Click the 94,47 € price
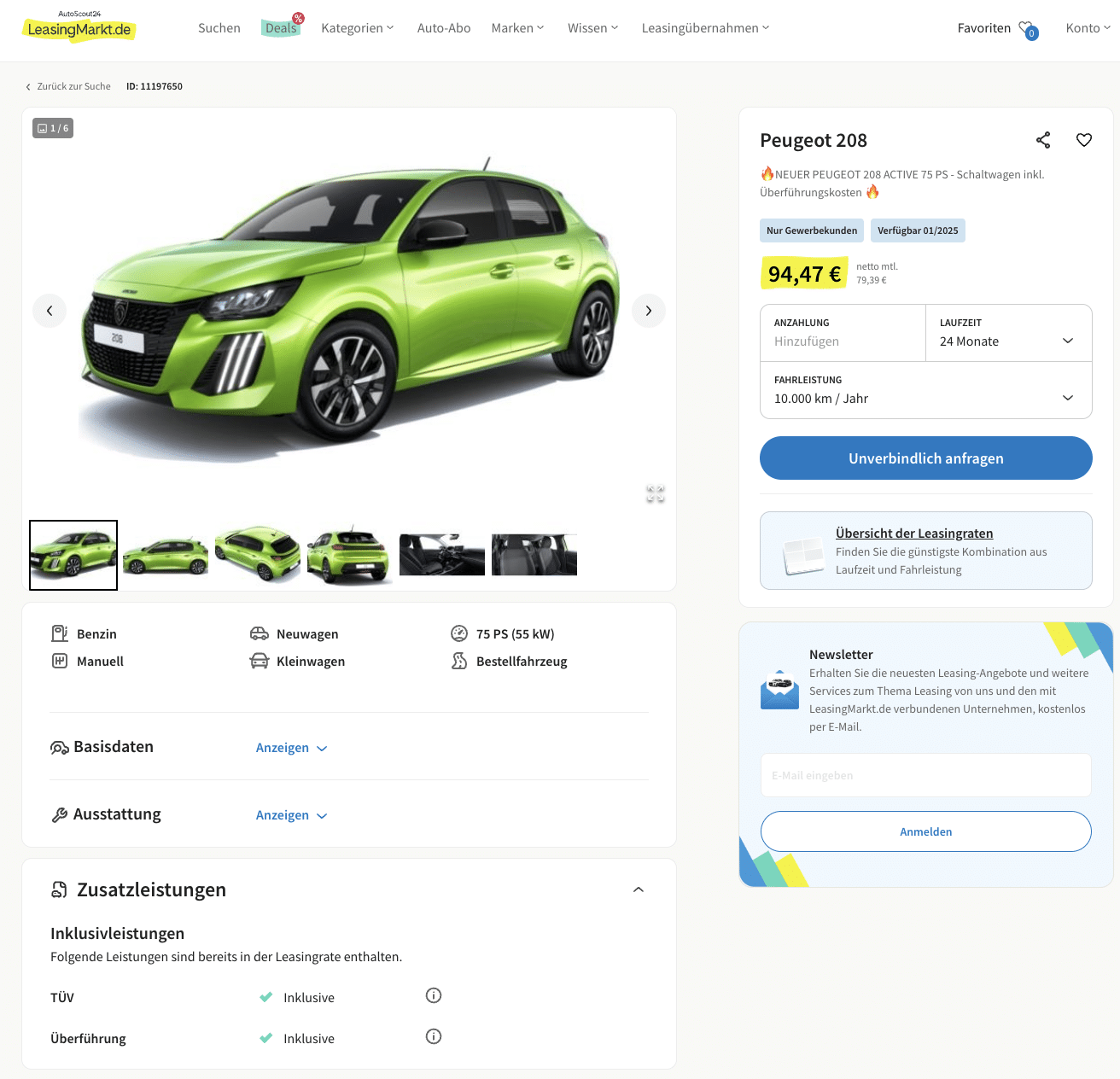This screenshot has width=1120, height=1079. tap(804, 273)
